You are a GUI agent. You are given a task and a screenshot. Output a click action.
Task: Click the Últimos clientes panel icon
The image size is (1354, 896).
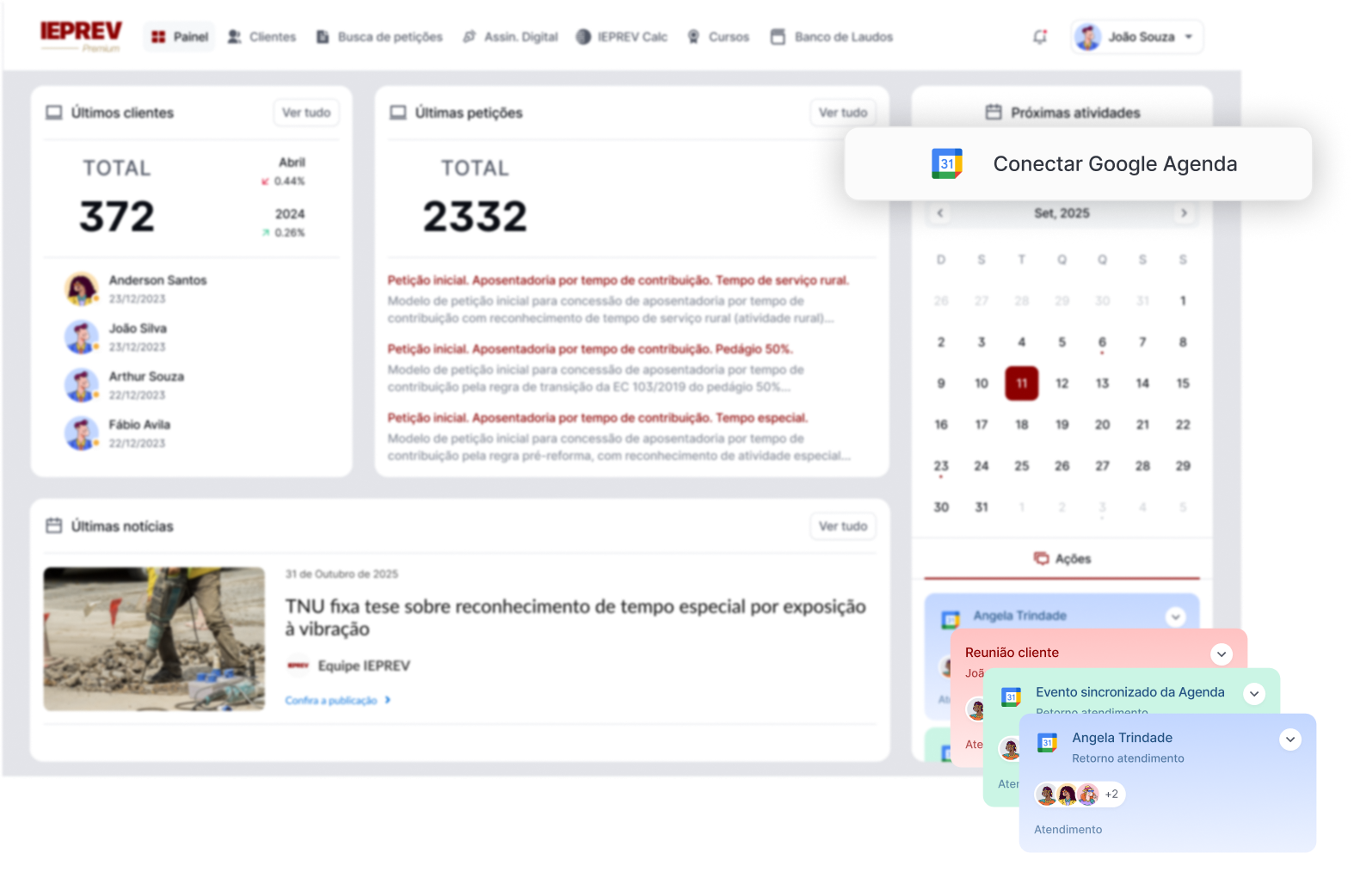pos(54,113)
